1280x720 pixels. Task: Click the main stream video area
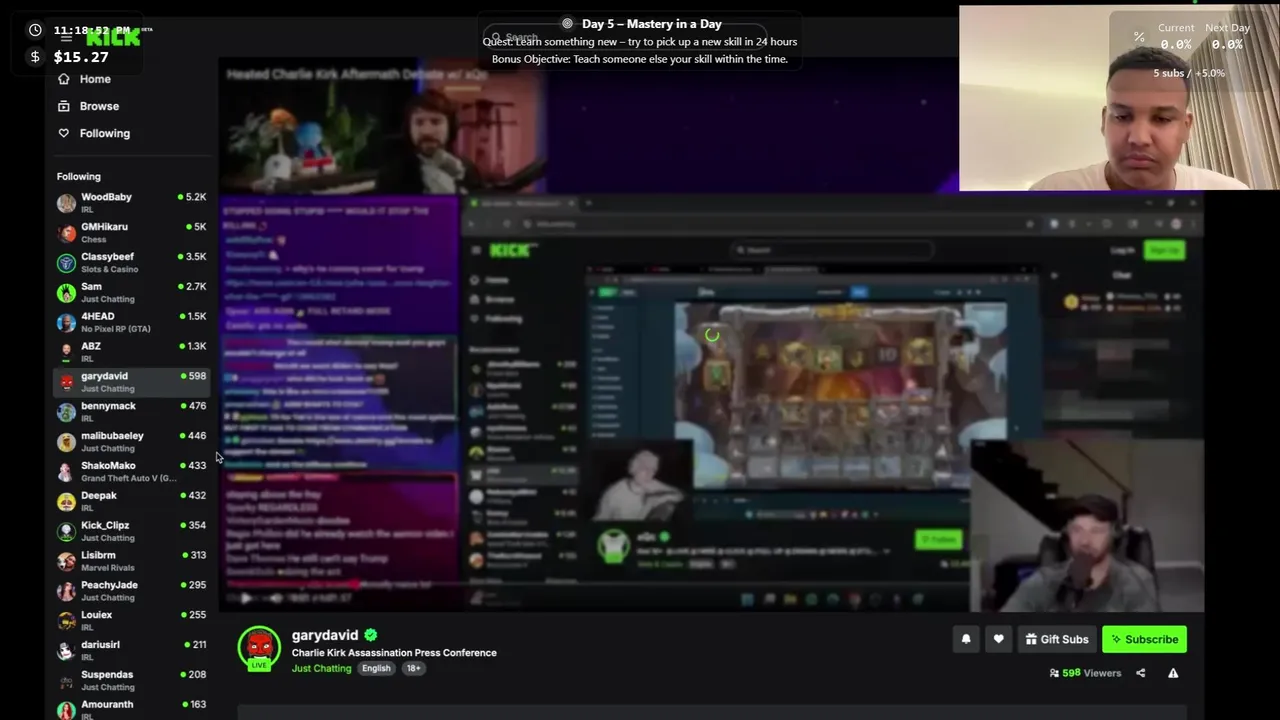711,334
